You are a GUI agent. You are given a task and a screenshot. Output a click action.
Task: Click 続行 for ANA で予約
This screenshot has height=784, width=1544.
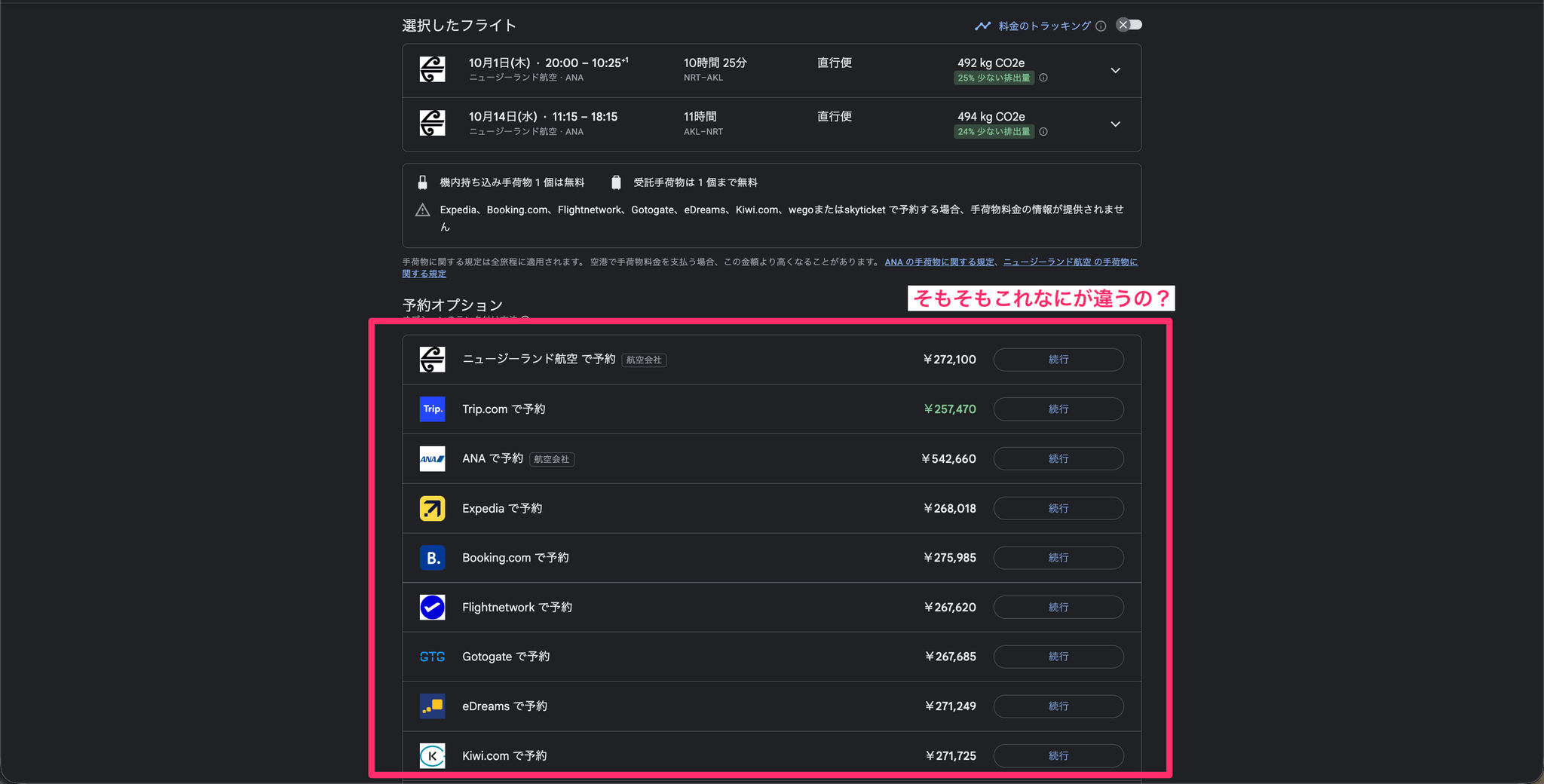[x=1058, y=458]
